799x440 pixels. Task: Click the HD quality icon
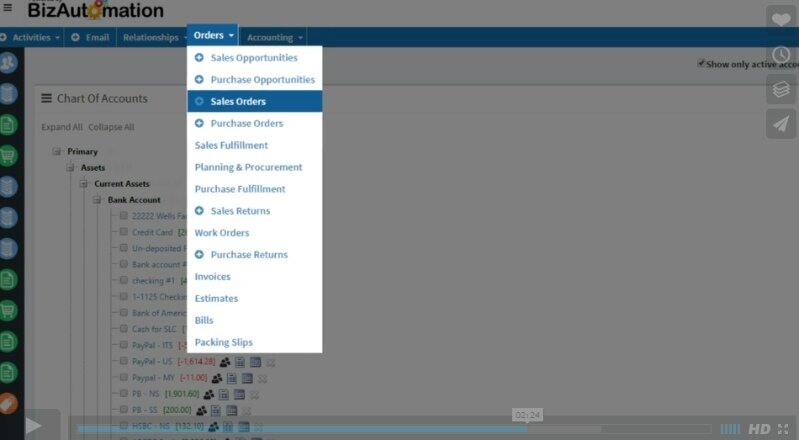click(759, 429)
